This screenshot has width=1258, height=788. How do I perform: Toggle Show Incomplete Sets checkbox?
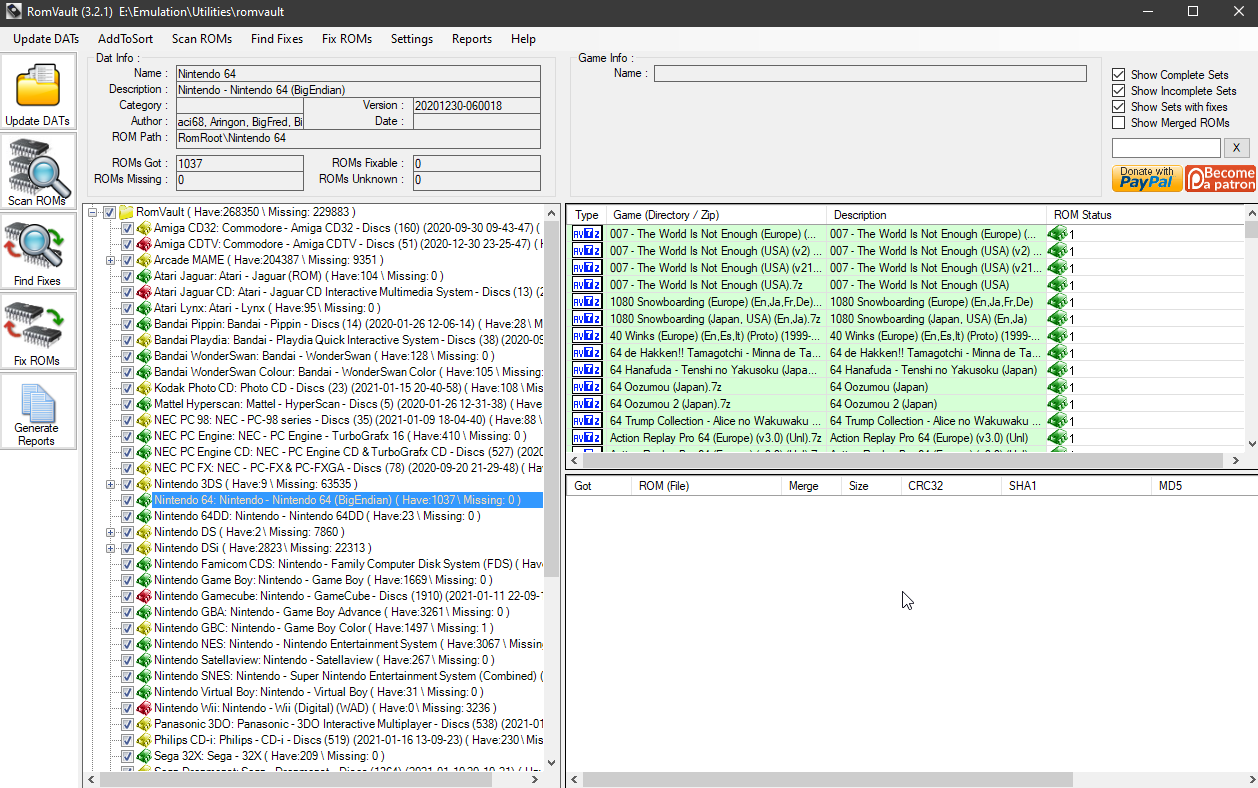[x=1119, y=91]
